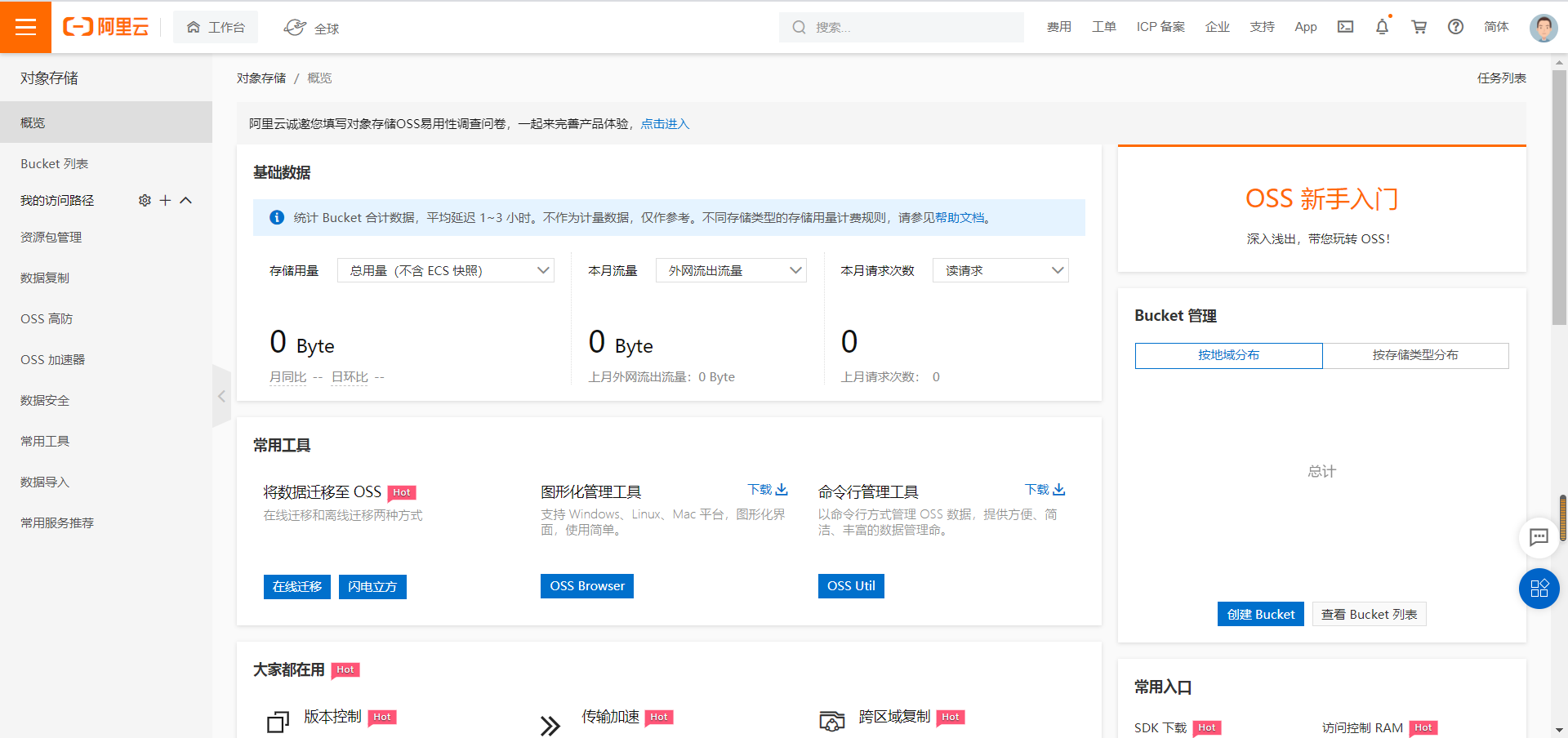1568x738 pixels.
Task: Collapse the 我的访问路径 section chevron
Action: tap(185, 200)
